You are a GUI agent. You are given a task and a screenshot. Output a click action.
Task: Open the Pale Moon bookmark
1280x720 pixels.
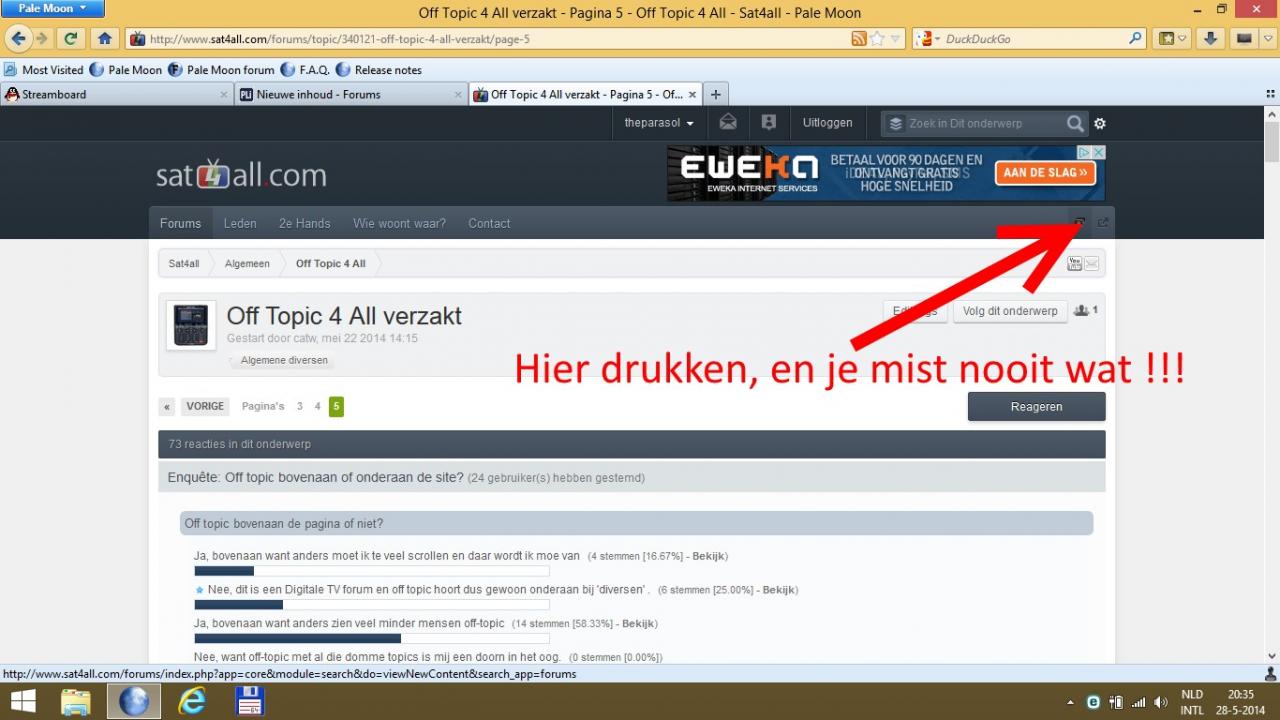point(126,70)
